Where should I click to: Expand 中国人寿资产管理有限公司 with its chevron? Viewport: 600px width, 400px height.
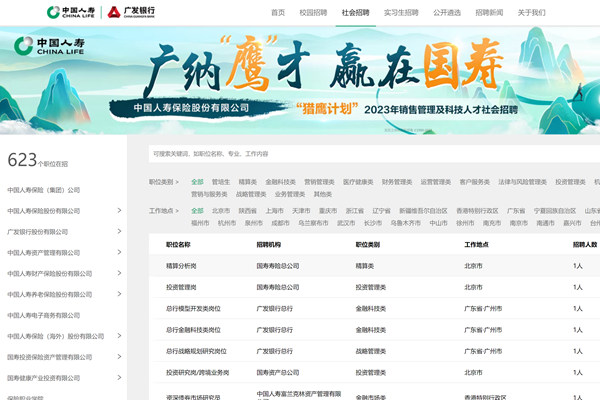(x=119, y=252)
